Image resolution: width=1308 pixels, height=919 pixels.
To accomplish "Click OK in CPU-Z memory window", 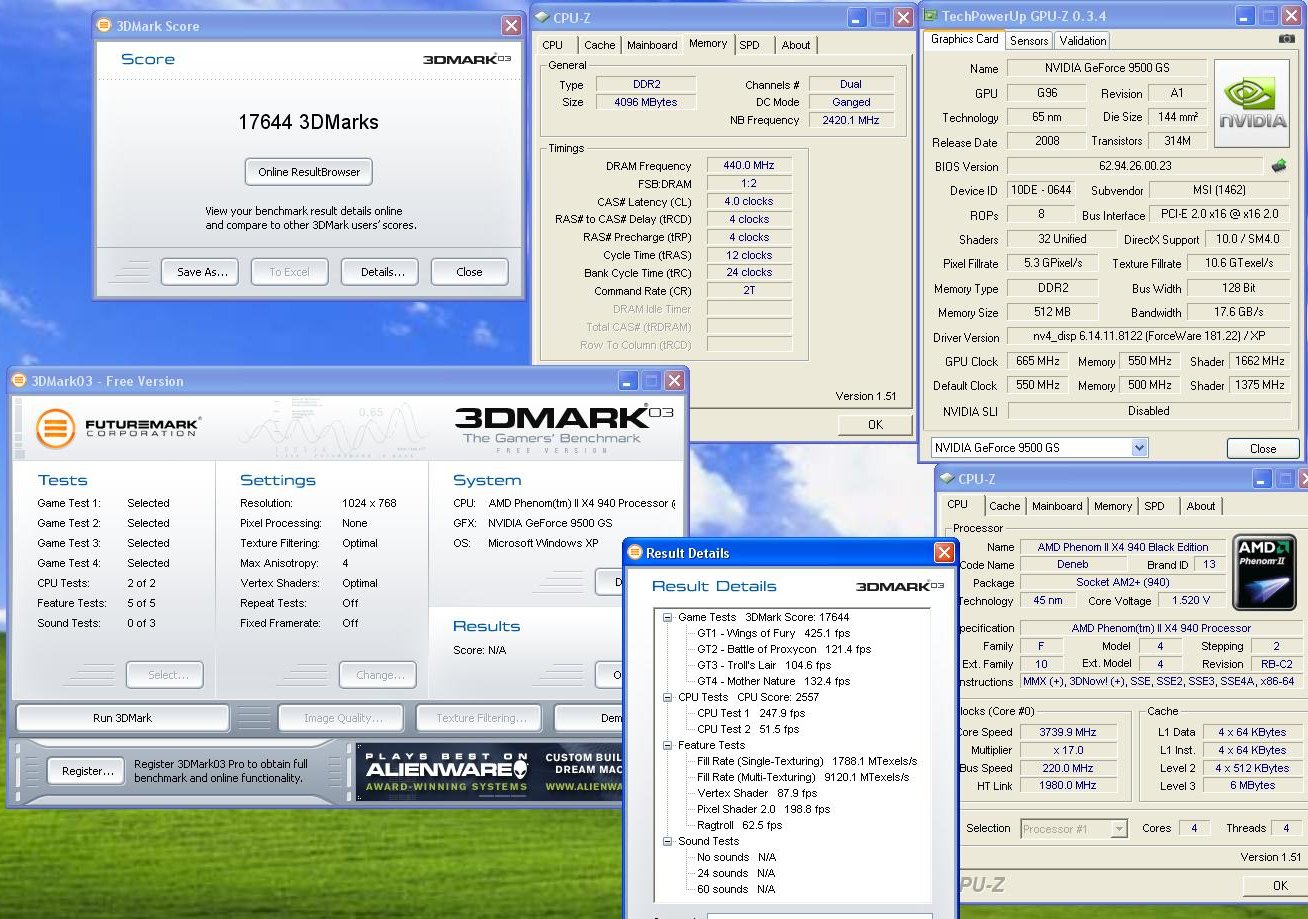I will (x=875, y=425).
